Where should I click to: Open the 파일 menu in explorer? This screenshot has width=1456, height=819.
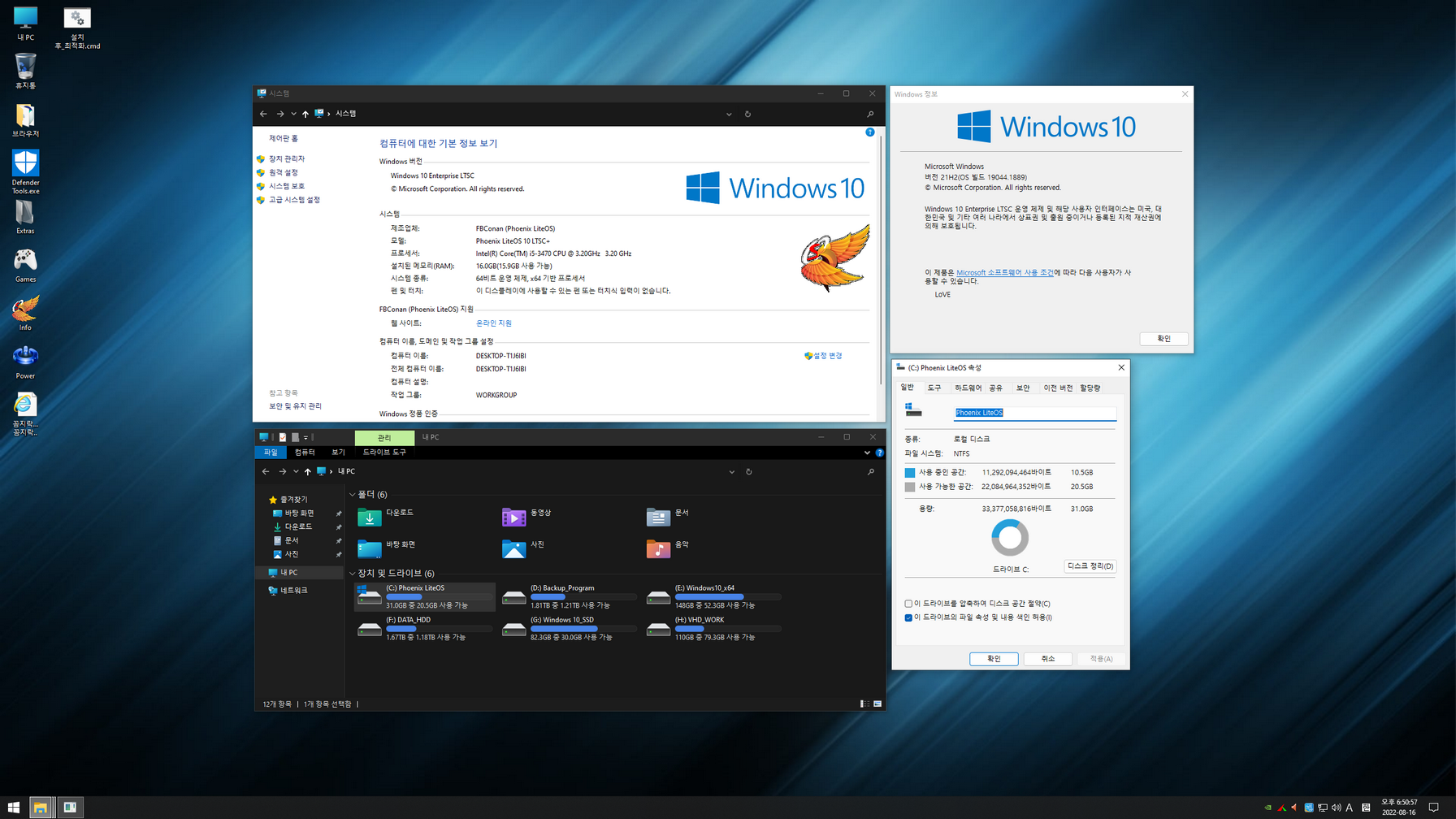pos(271,453)
